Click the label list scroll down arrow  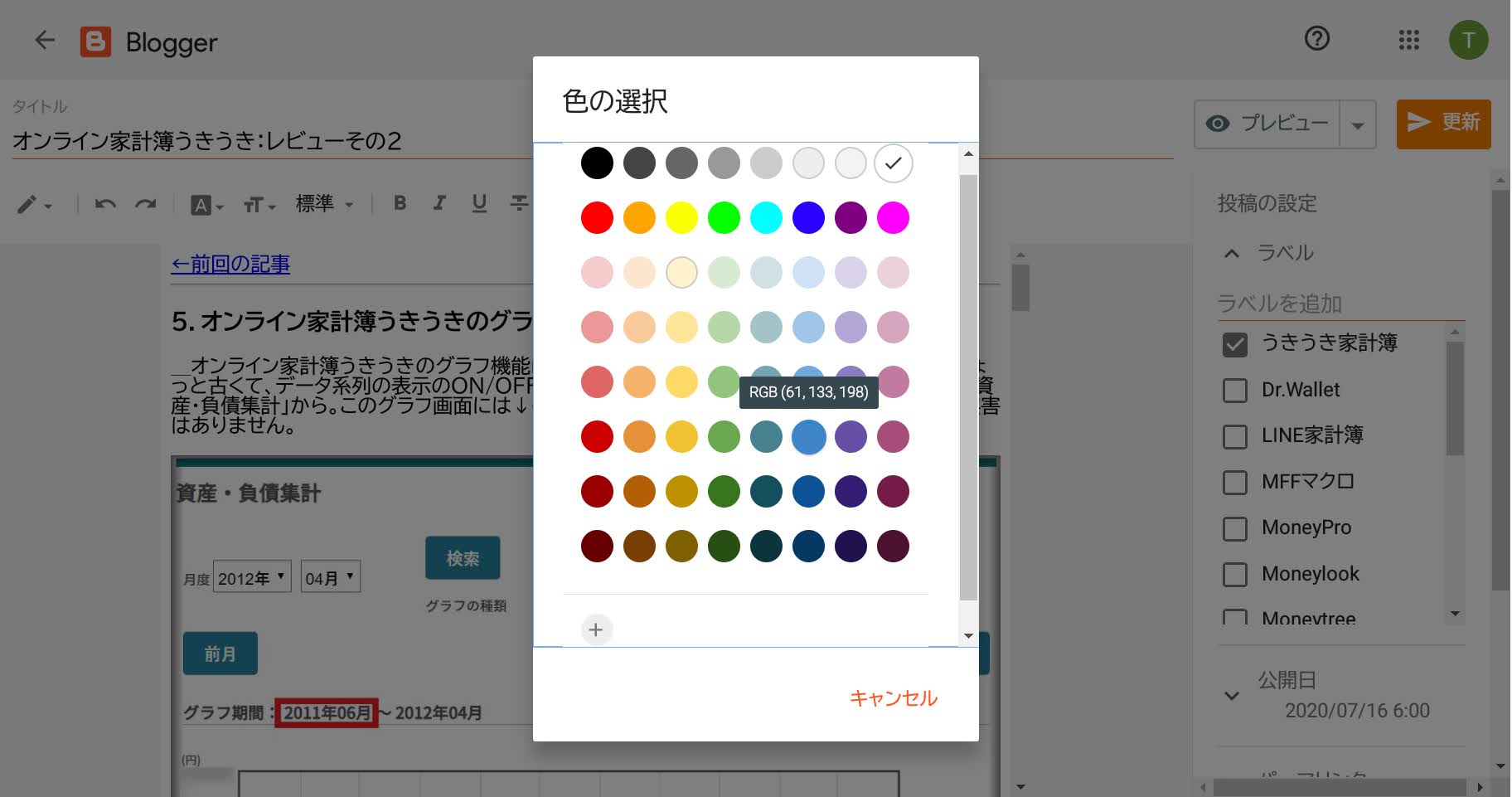coord(1455,614)
